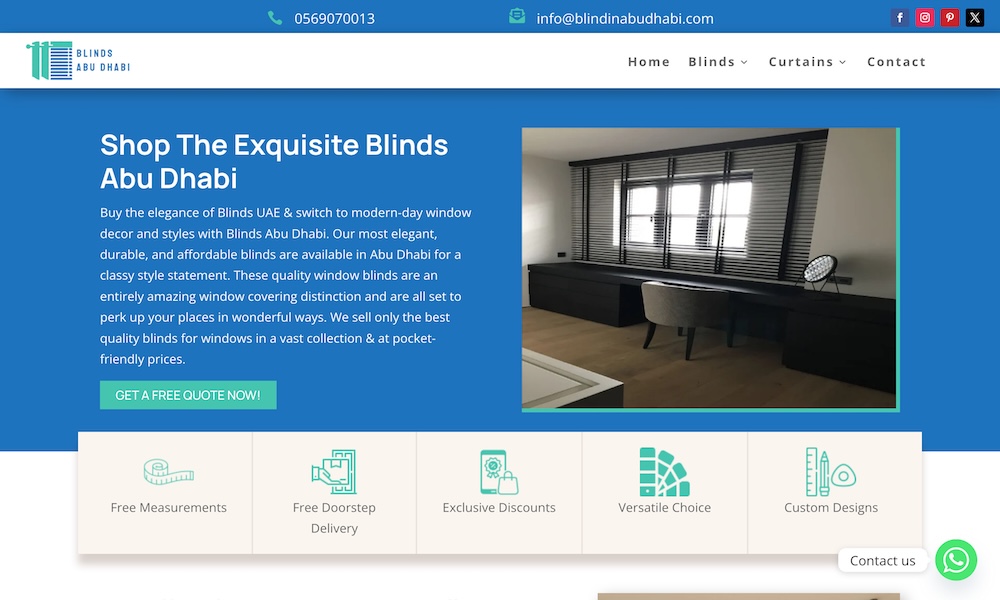1000x600 pixels.
Task: Click the Get A Free Quote Now button
Action: (x=188, y=395)
